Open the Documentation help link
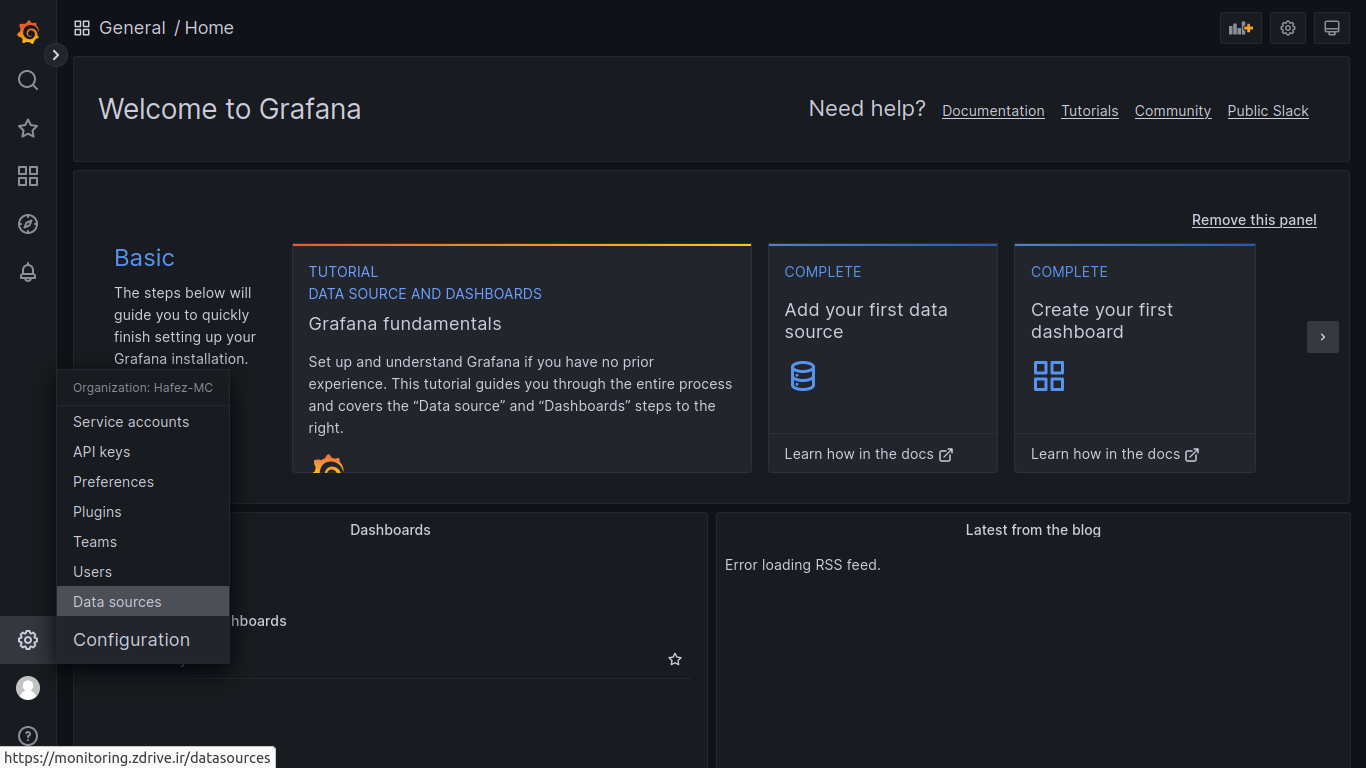The width and height of the screenshot is (1366, 768). pyautogui.click(x=993, y=111)
